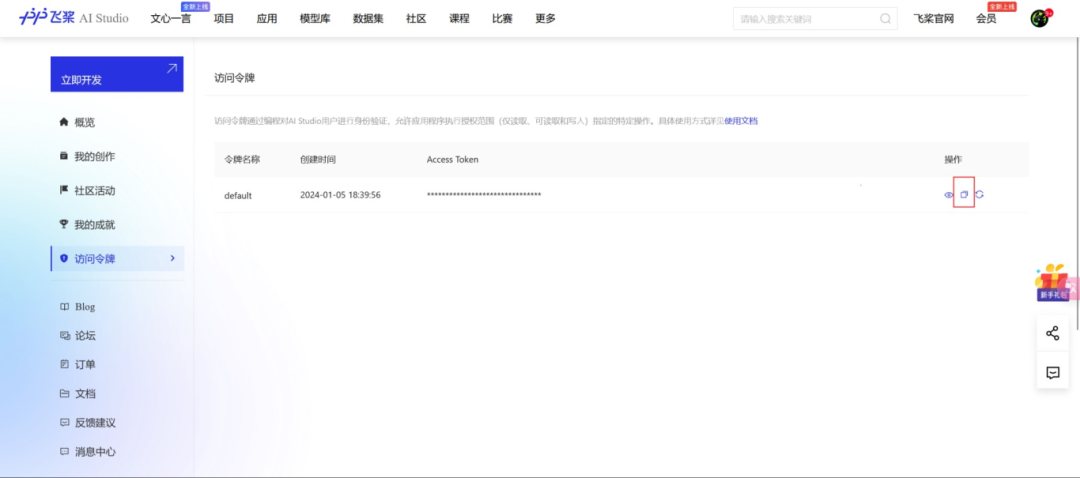Click the PaddlePaddle AI Studio logo
The image size is (1080, 478).
74,18
